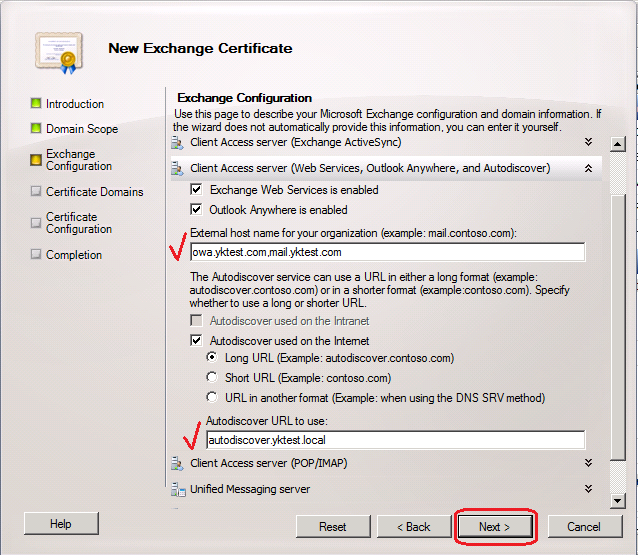The width and height of the screenshot is (638, 555).
Task: Expand the POP/IMAP section chevron
Action: pyautogui.click(x=589, y=463)
